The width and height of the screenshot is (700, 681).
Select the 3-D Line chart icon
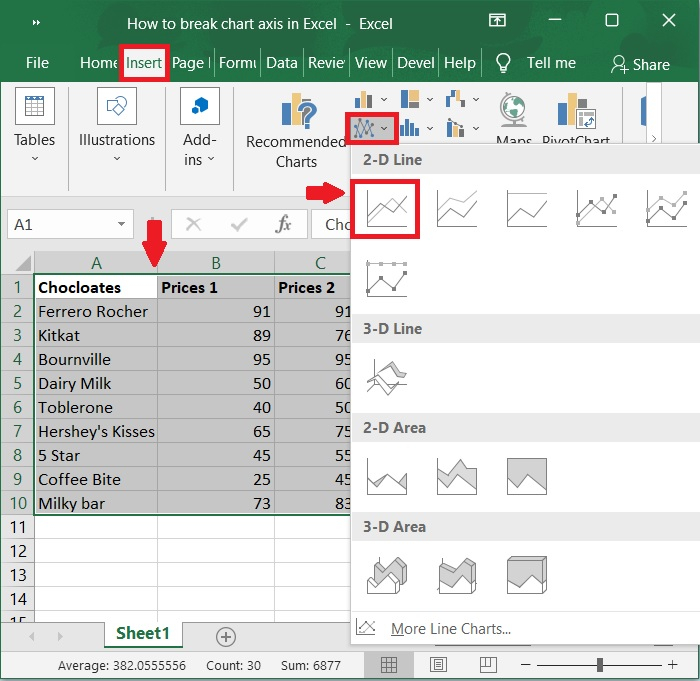tap(386, 377)
